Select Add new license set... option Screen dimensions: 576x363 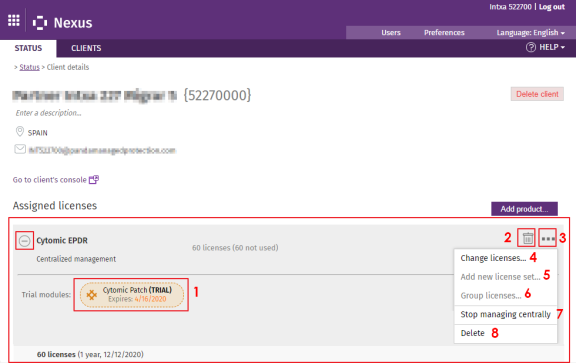click(x=500, y=277)
